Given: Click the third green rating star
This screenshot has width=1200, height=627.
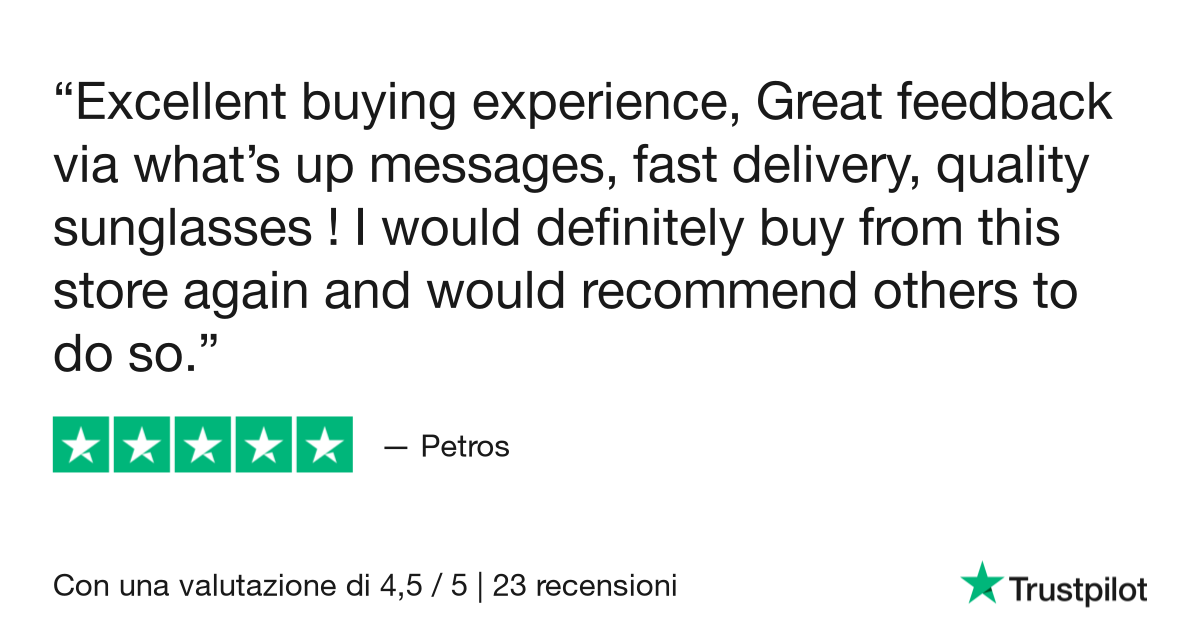Looking at the screenshot, I should point(203,444).
